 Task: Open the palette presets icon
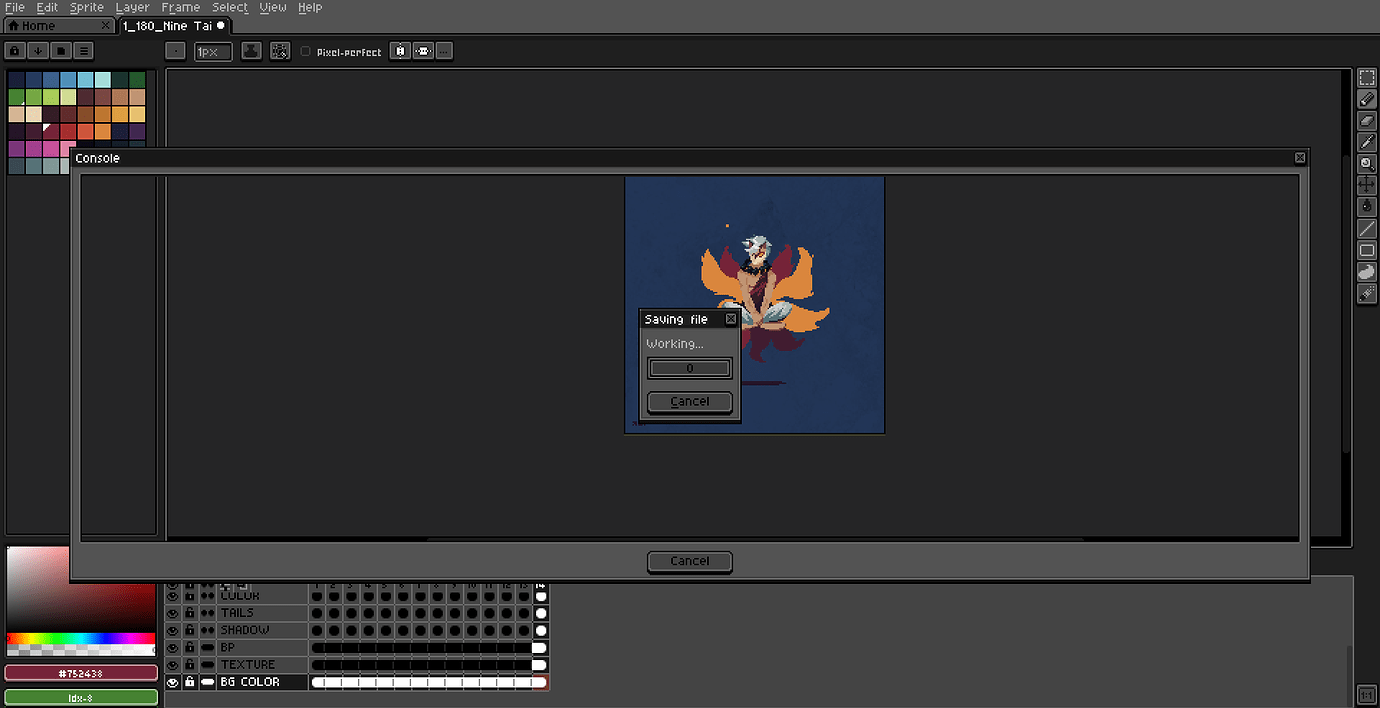coord(61,51)
